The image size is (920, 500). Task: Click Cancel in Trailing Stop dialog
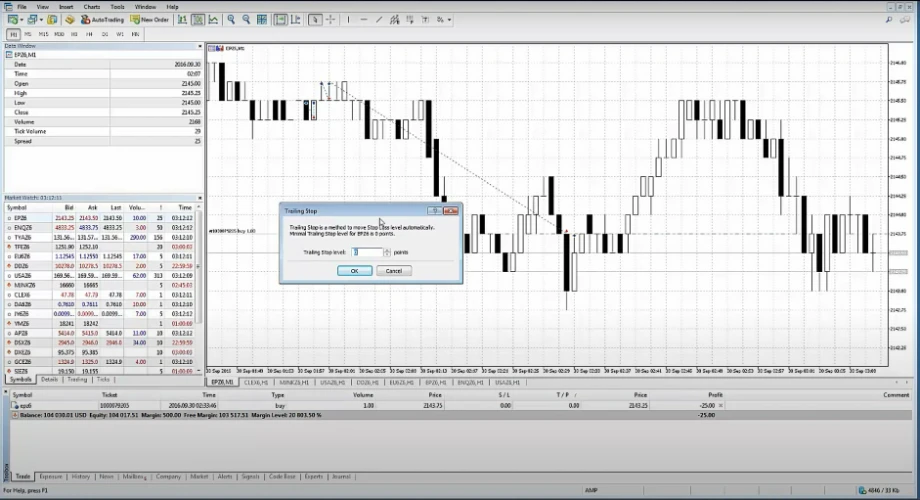tap(394, 271)
